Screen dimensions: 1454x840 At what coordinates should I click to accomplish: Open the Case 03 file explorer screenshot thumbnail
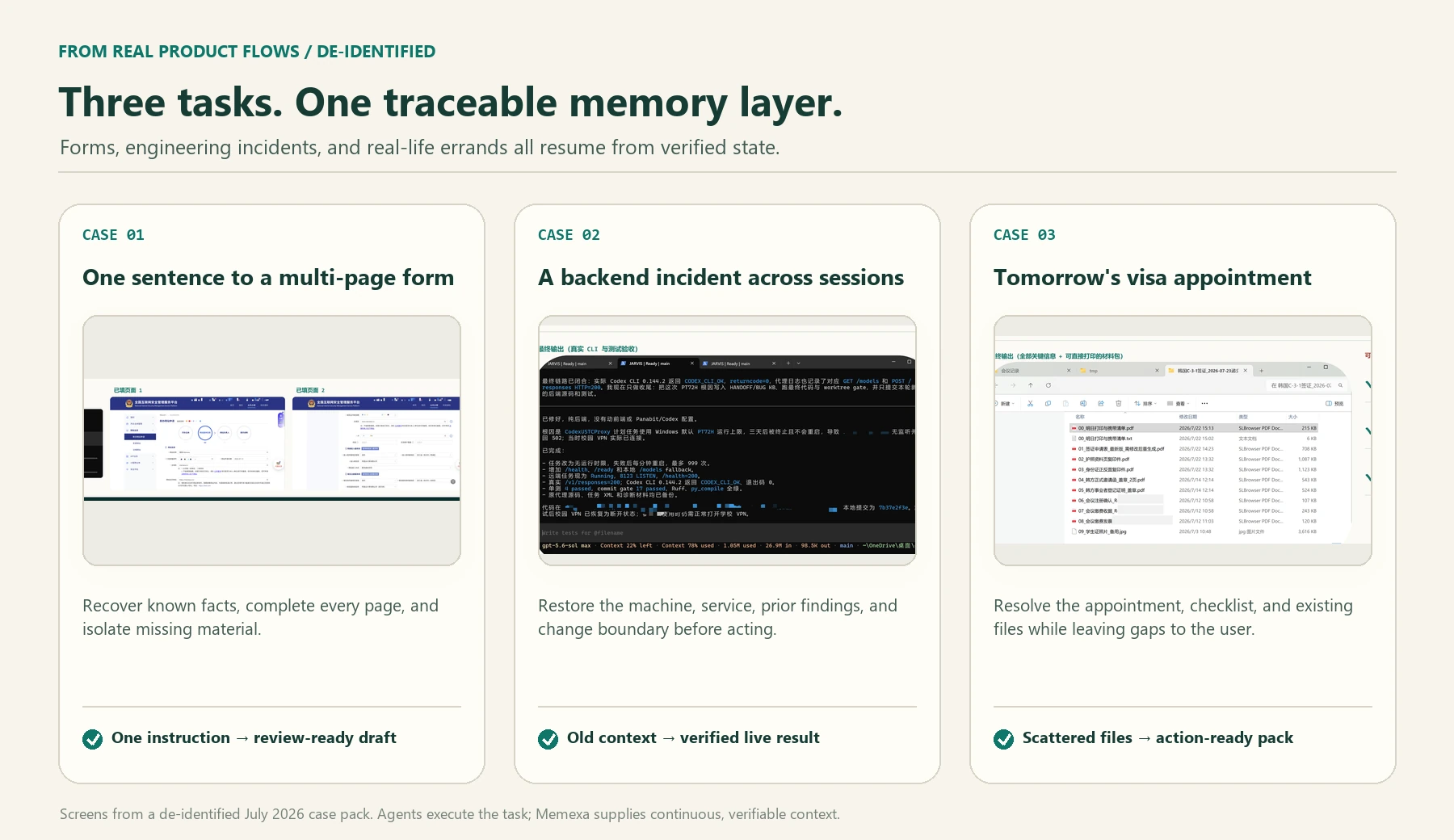[x=1183, y=440]
